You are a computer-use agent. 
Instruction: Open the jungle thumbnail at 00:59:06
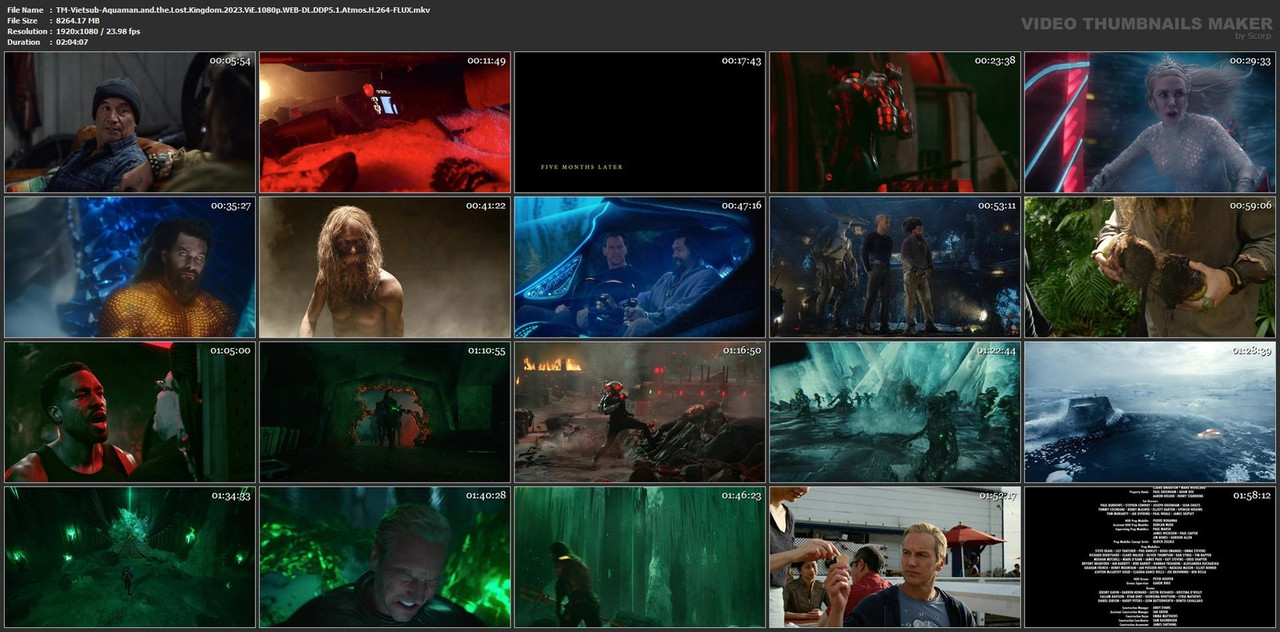tap(1150, 267)
